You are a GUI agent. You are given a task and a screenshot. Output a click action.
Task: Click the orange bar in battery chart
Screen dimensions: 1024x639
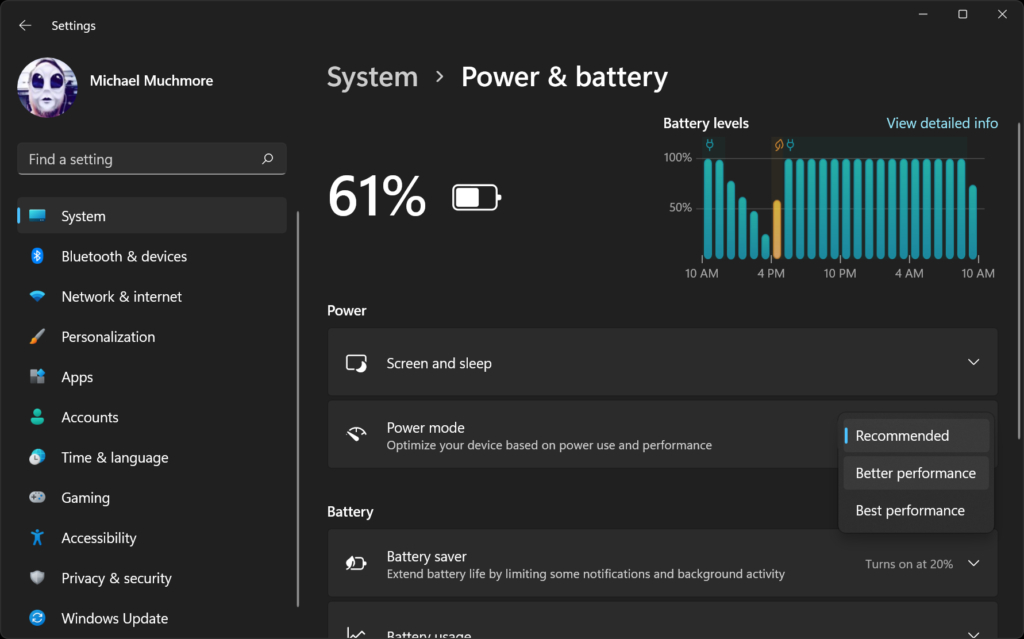click(x=777, y=229)
